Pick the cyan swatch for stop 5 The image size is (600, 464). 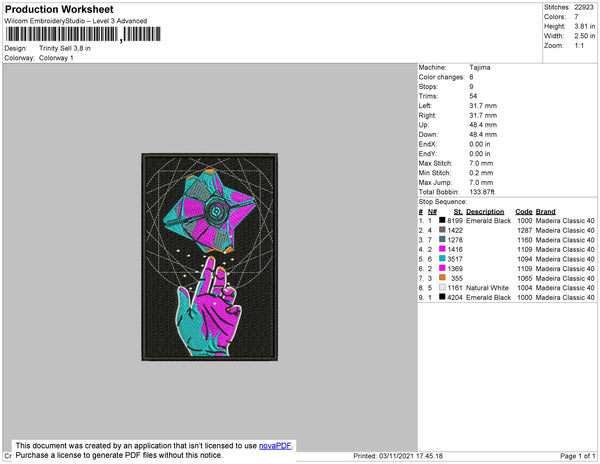[x=442, y=259]
